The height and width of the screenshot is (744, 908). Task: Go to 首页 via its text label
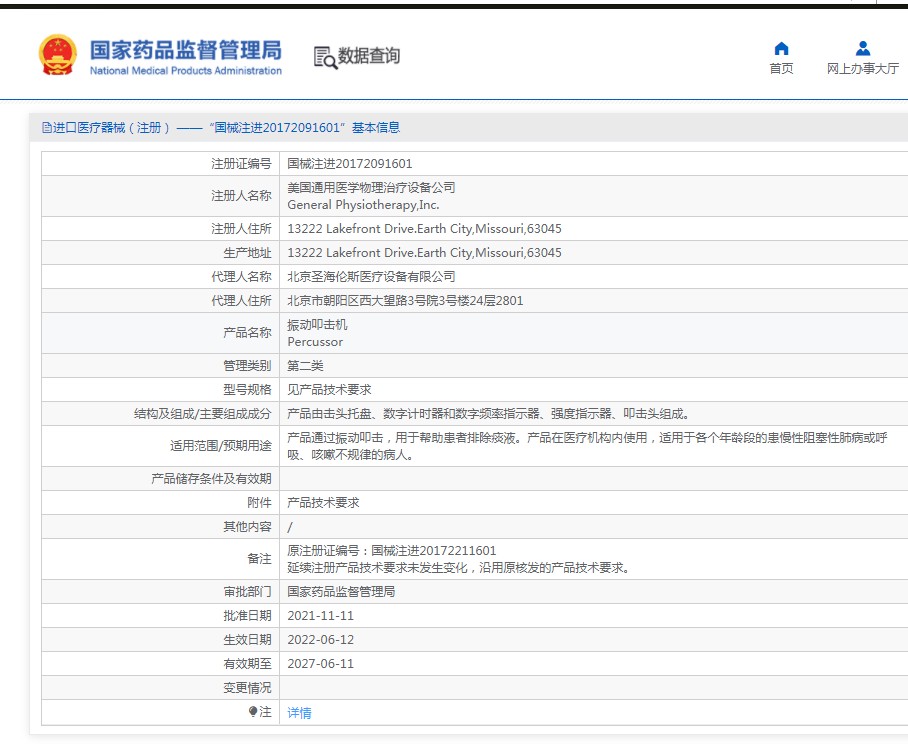click(x=782, y=69)
